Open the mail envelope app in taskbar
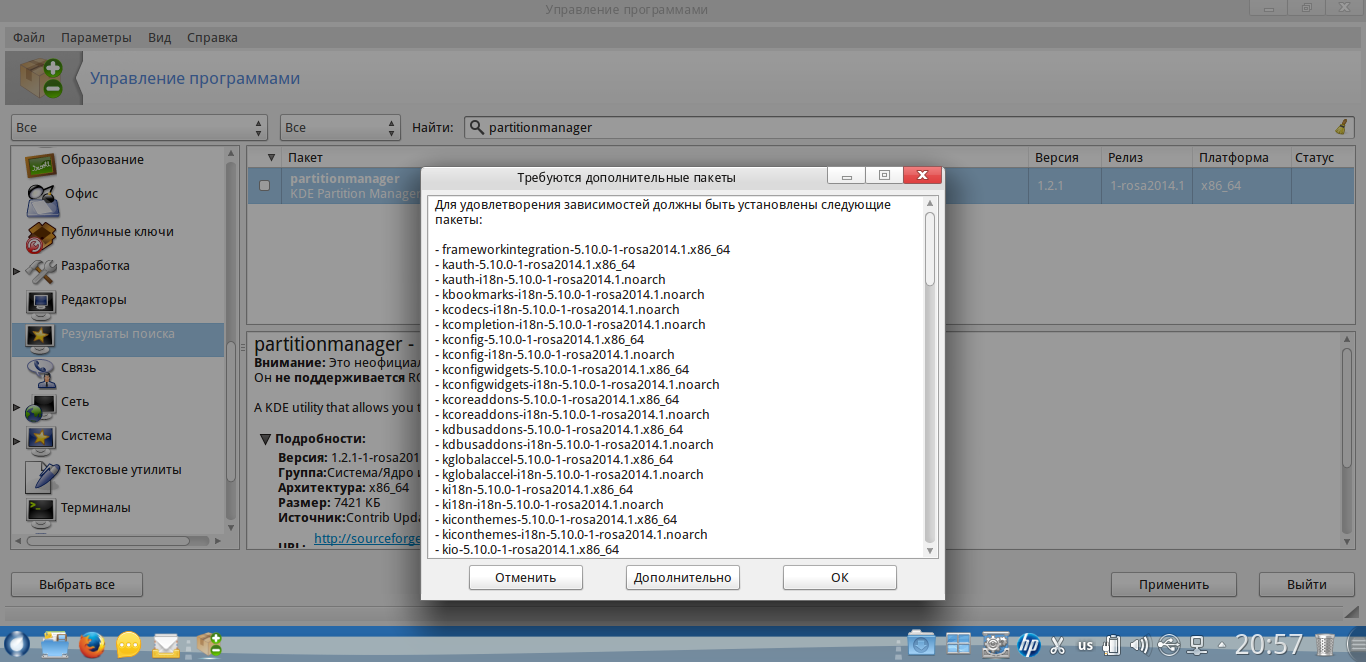 point(165,645)
